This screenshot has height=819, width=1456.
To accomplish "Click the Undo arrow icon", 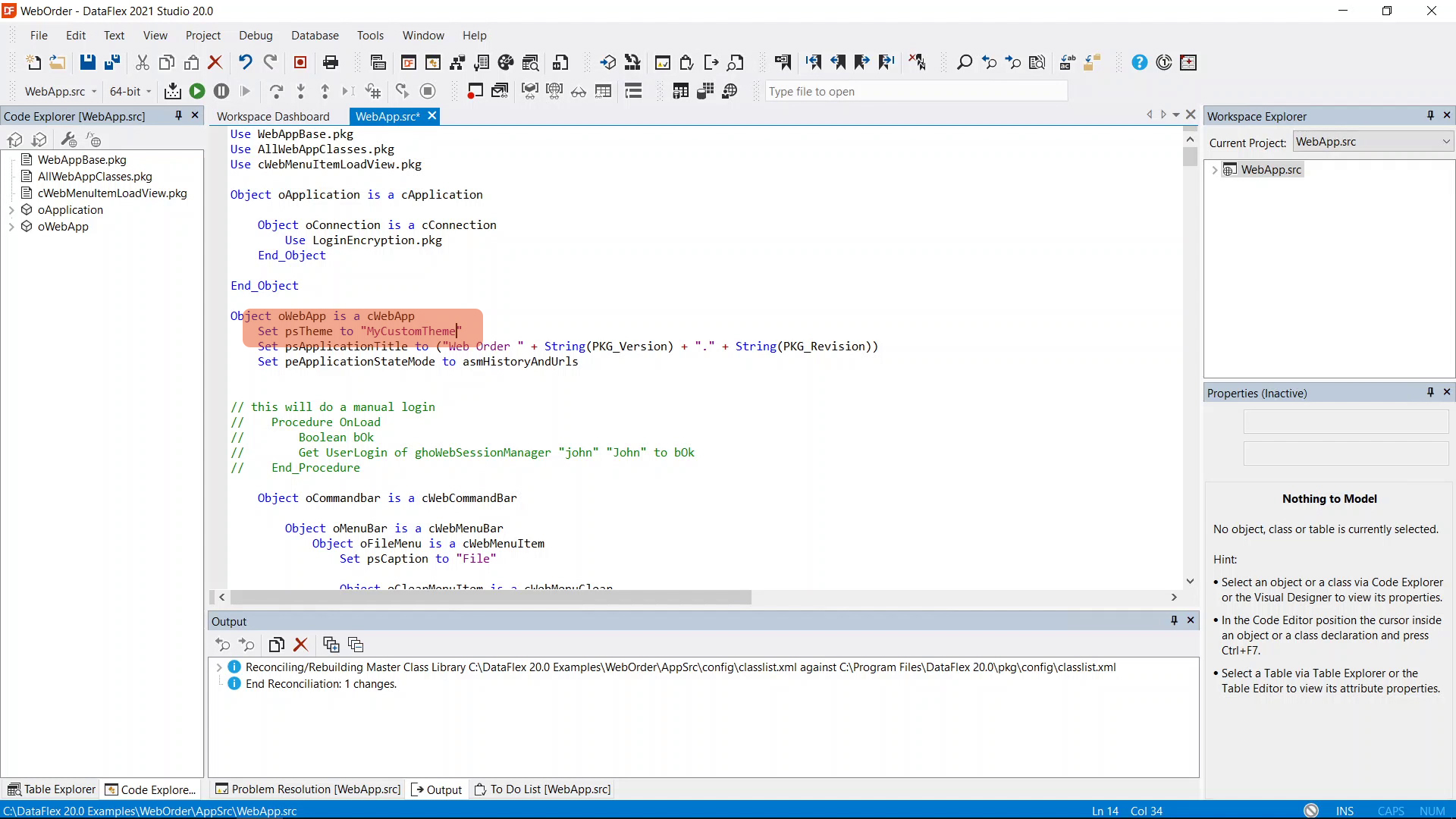I will pos(245,62).
